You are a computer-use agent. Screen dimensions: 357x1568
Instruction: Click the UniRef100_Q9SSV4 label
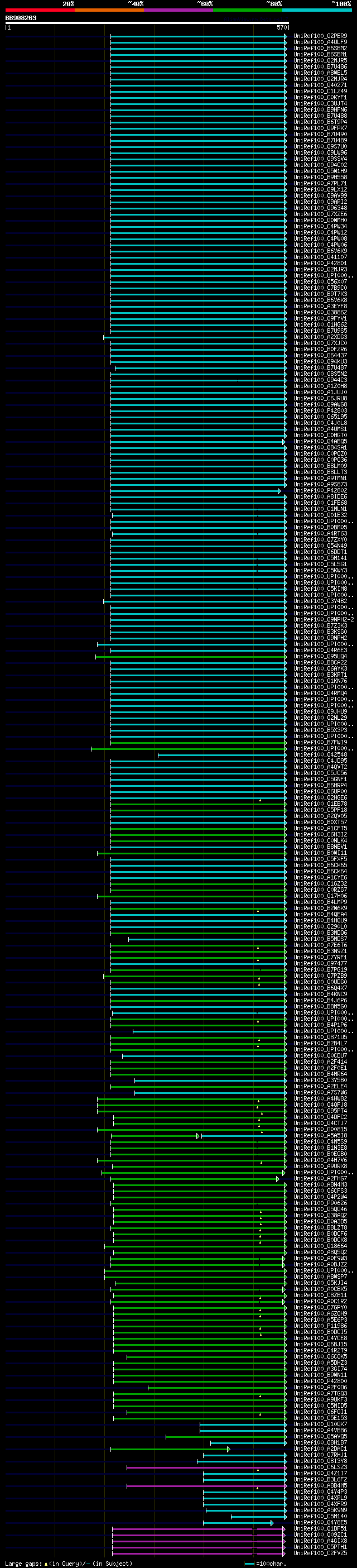[x=321, y=159]
